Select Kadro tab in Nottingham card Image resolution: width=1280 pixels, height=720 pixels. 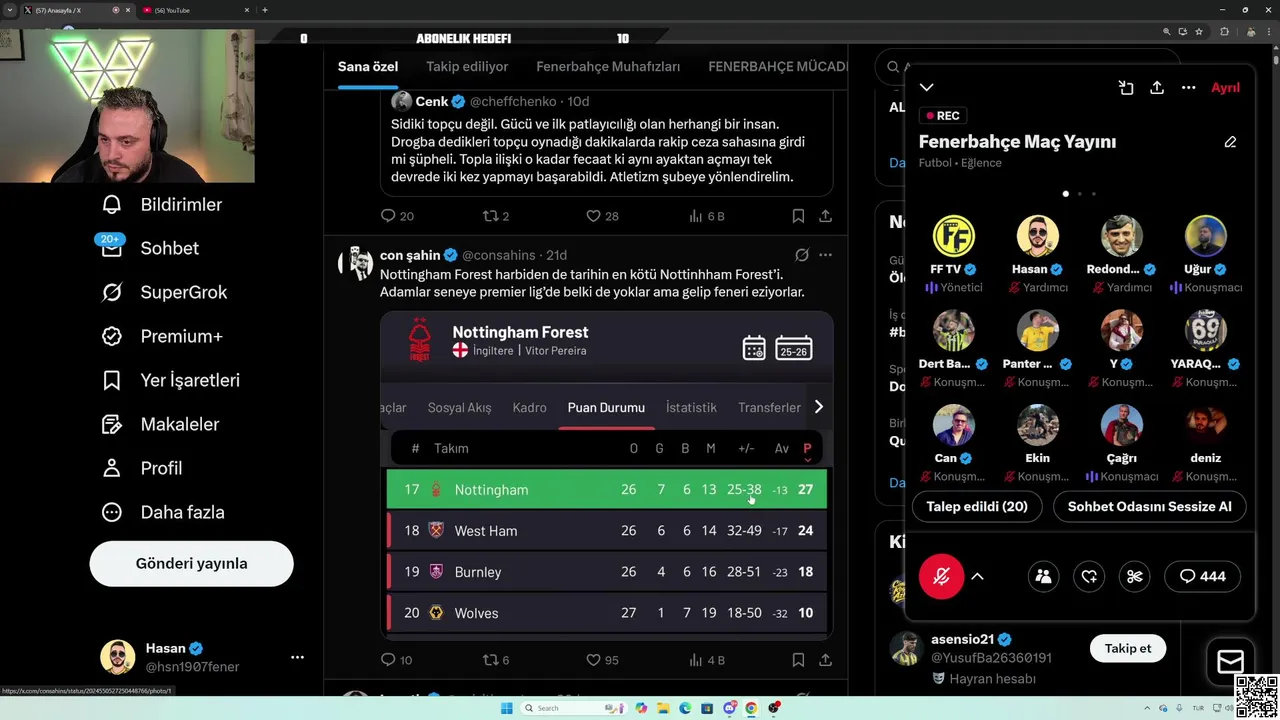[529, 407]
